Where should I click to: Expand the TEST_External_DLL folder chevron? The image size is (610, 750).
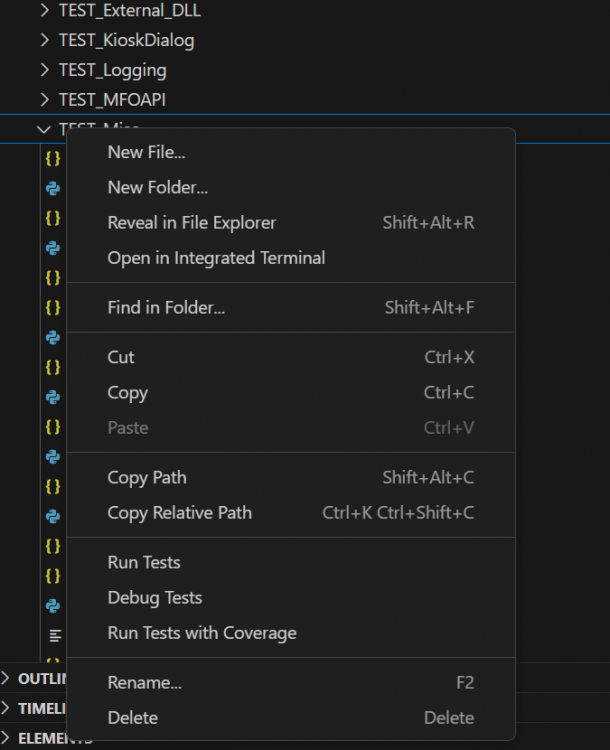point(44,11)
